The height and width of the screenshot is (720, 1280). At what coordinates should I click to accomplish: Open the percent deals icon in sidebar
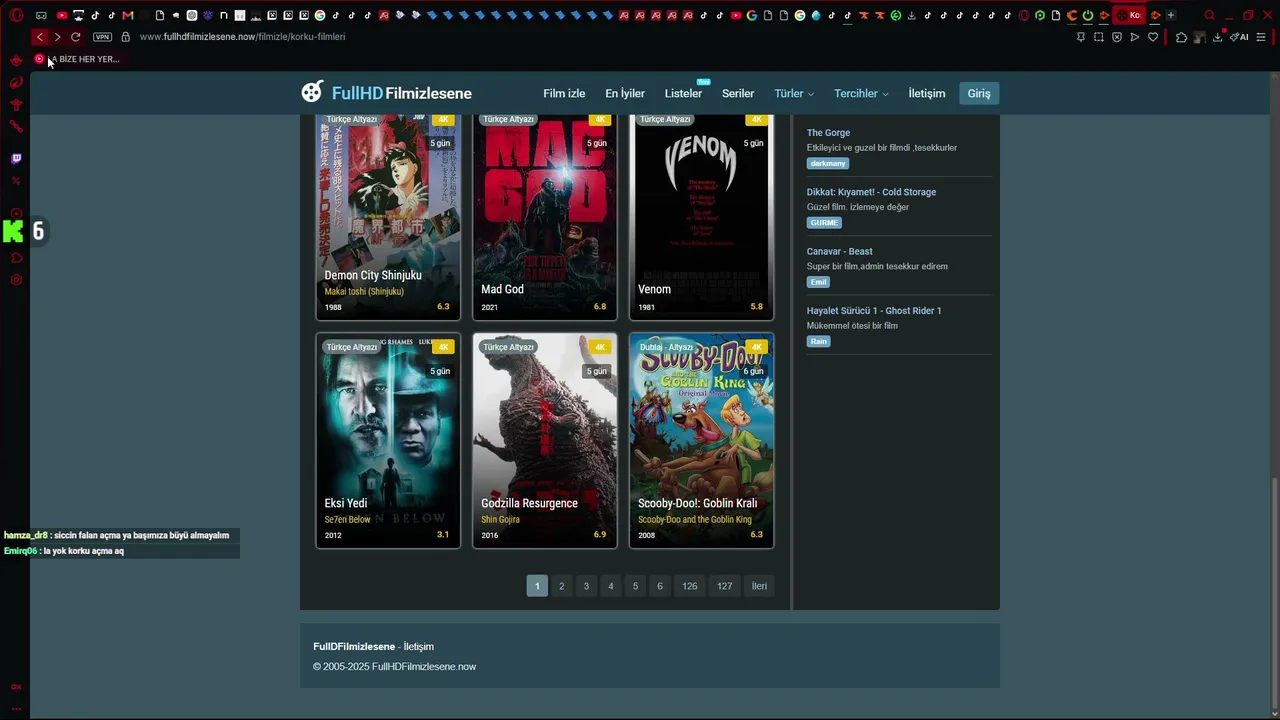coord(16,181)
